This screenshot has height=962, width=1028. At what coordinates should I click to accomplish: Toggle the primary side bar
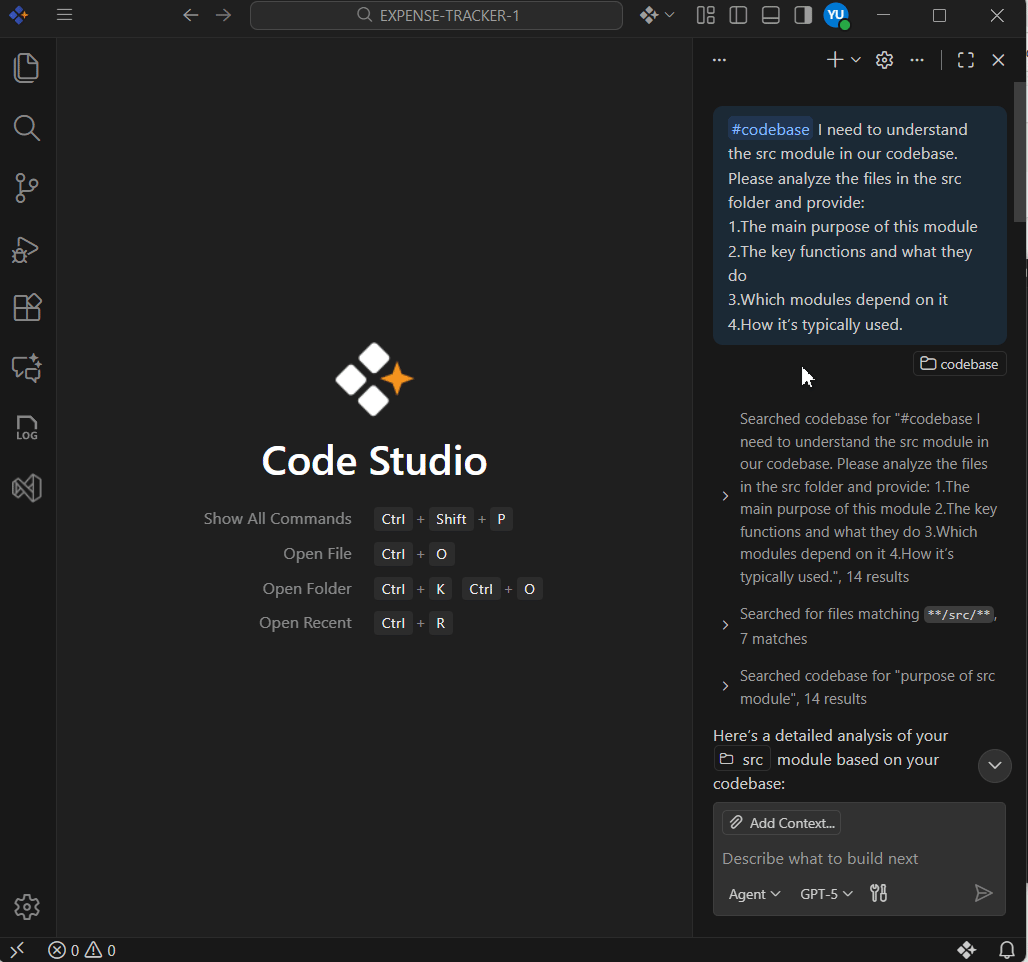point(738,15)
